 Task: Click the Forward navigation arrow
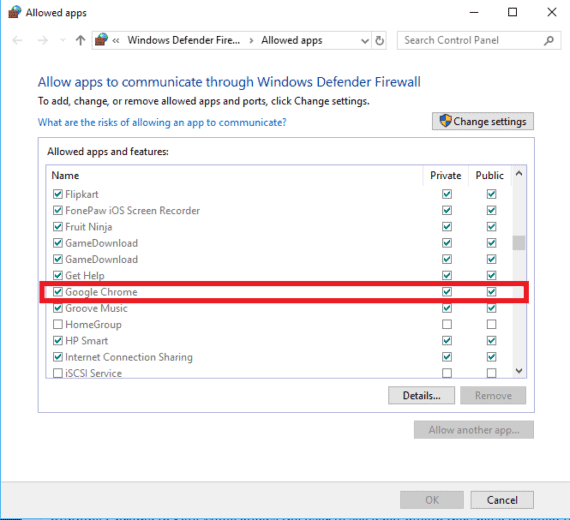[43, 40]
